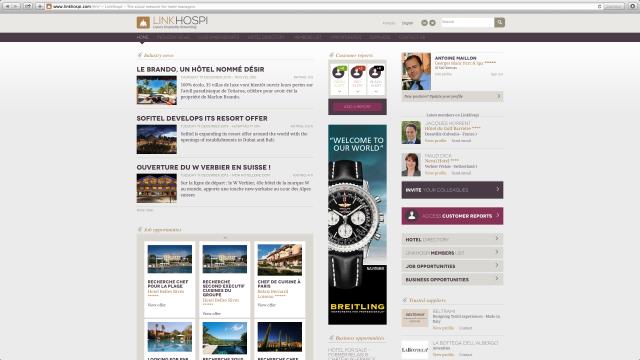Click the Sofitel resort article thumbnail

click(x=157, y=139)
